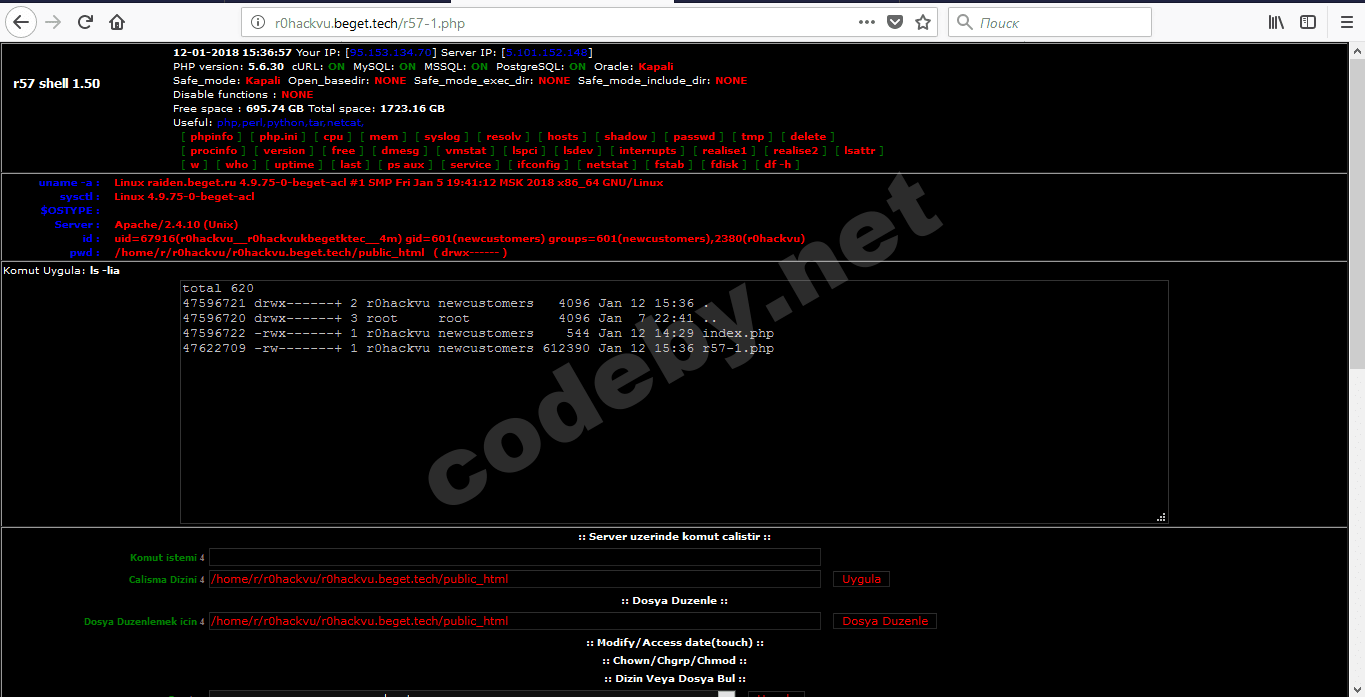Click the free link

343,150
